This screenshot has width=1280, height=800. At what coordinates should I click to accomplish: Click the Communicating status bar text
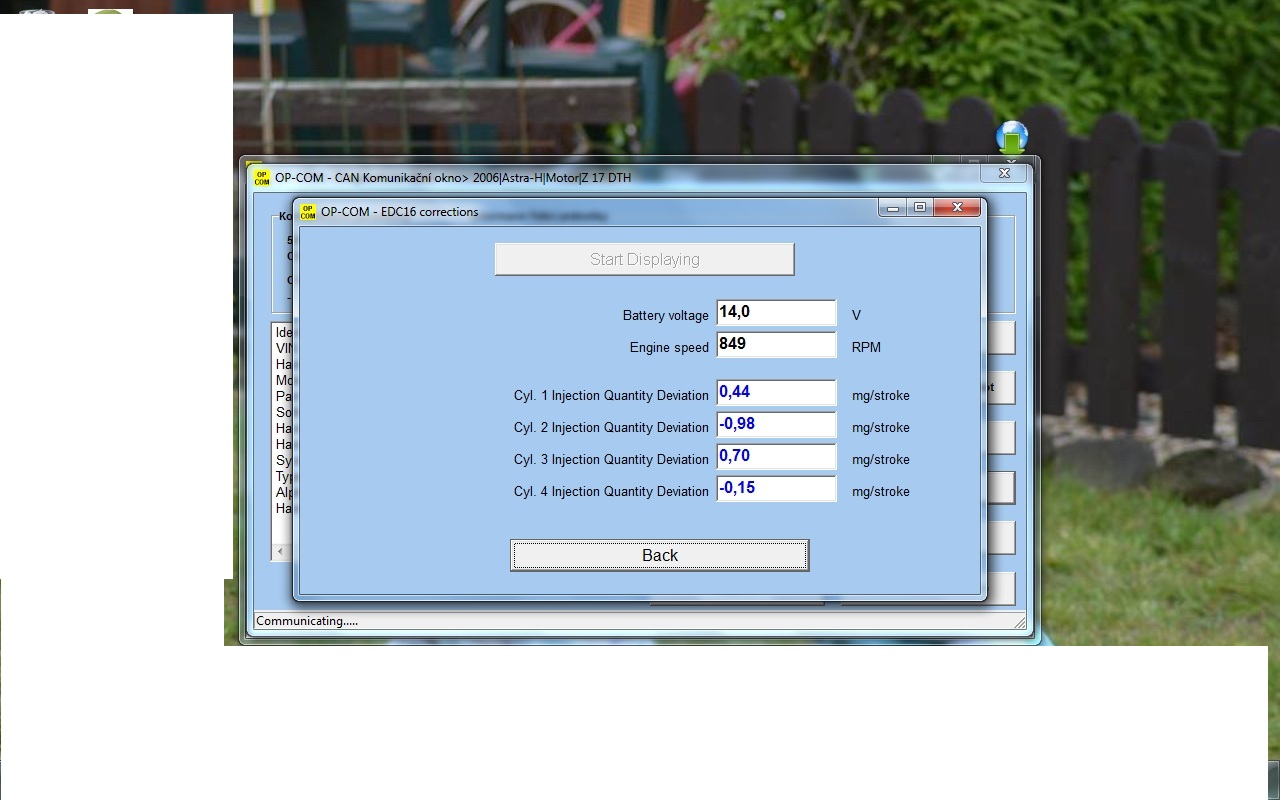tap(307, 621)
